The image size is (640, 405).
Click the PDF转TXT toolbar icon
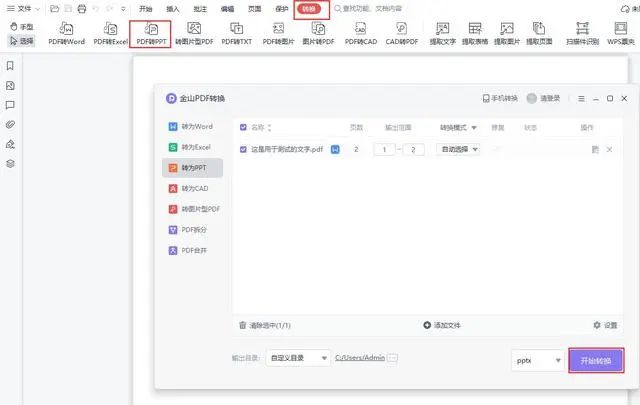237,33
